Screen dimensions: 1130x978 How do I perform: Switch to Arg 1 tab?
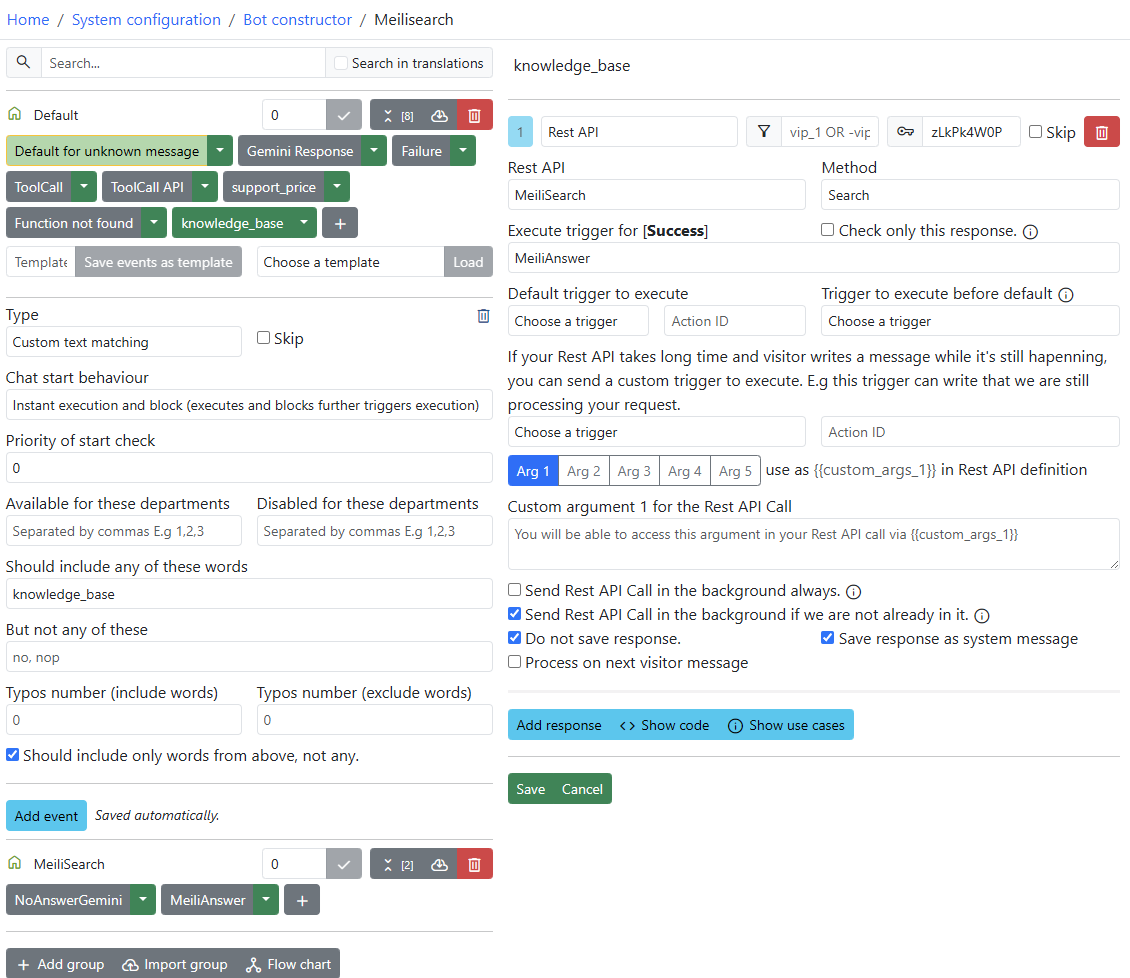(x=533, y=471)
